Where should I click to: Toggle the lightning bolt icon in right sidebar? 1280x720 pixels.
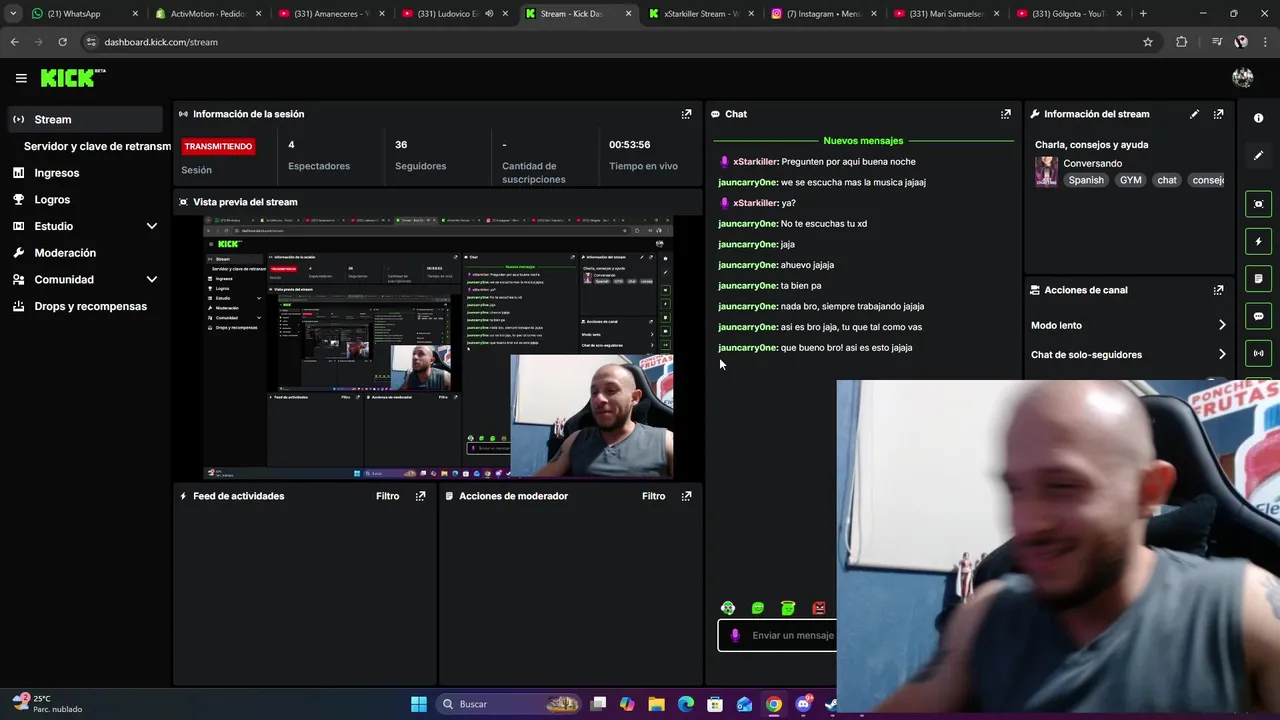coord(1258,241)
